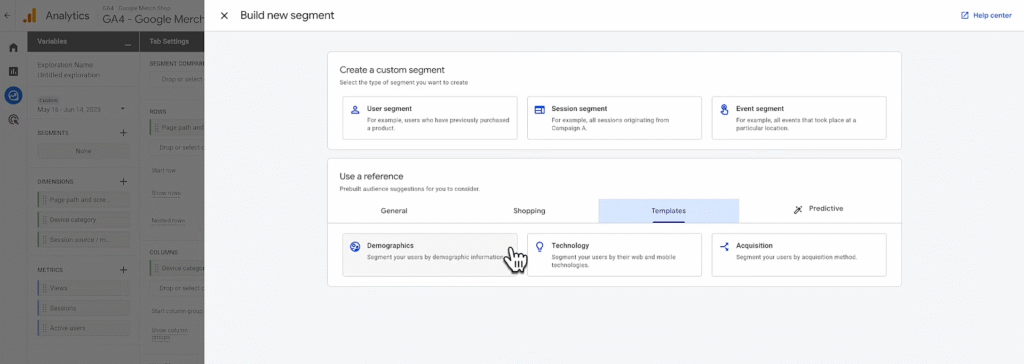Close the Build new segment panel

[224, 16]
